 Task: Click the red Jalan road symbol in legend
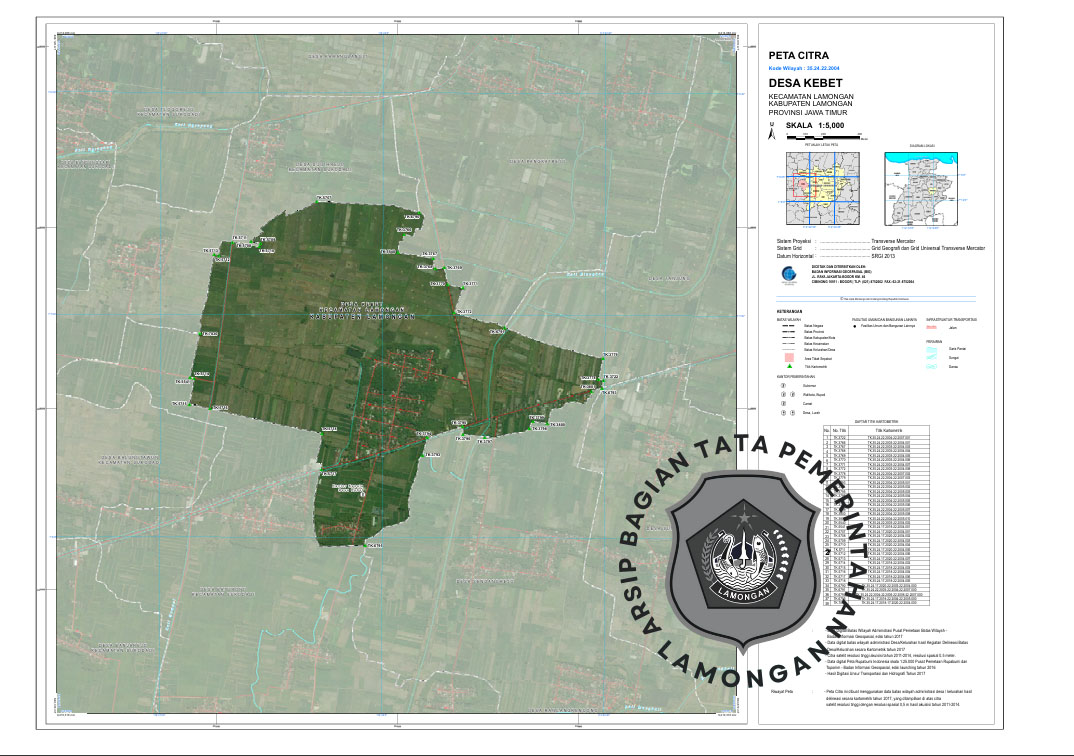pos(932,326)
